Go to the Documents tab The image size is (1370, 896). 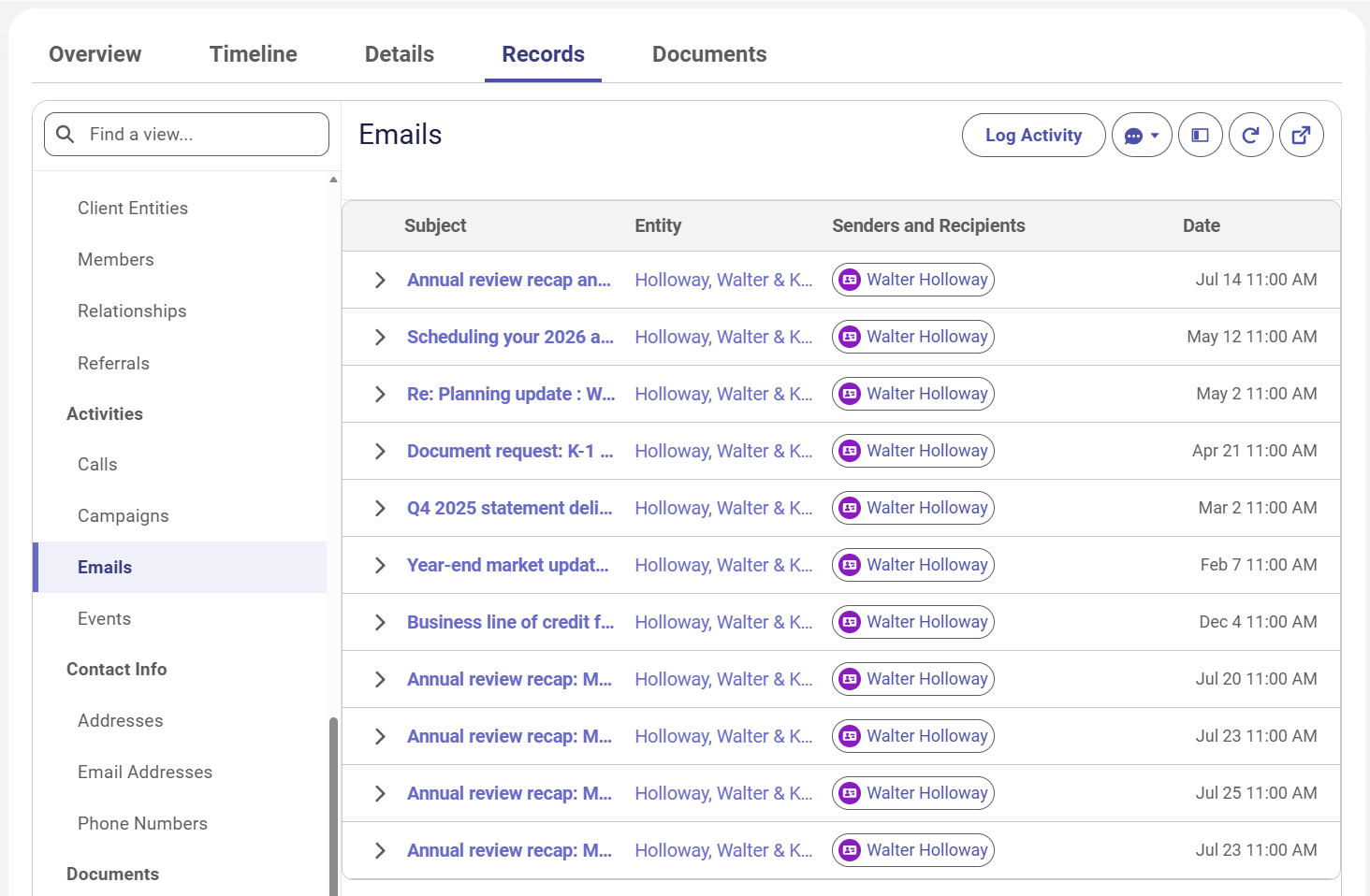click(709, 54)
